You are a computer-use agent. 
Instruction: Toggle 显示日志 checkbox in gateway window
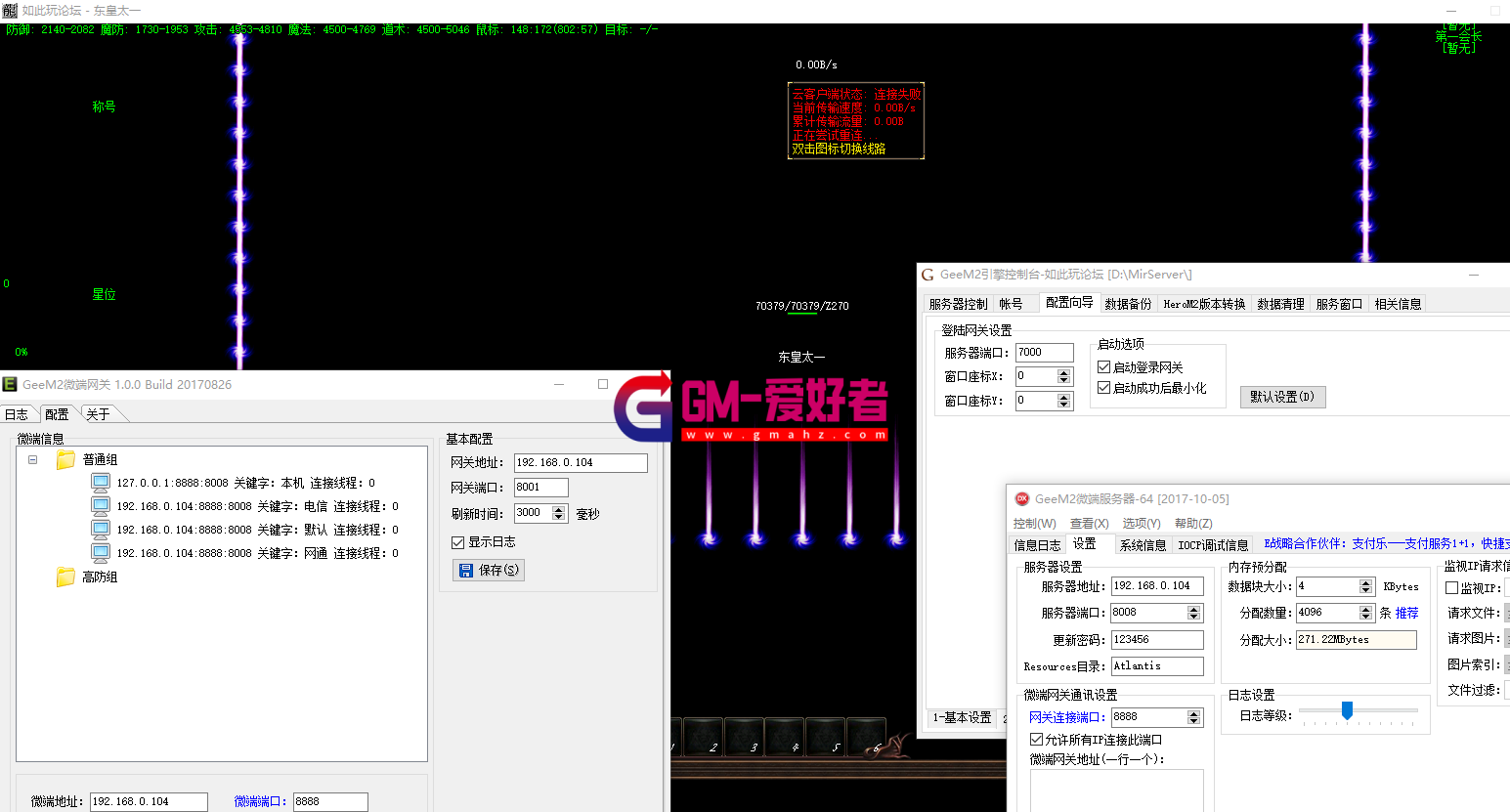(457, 542)
